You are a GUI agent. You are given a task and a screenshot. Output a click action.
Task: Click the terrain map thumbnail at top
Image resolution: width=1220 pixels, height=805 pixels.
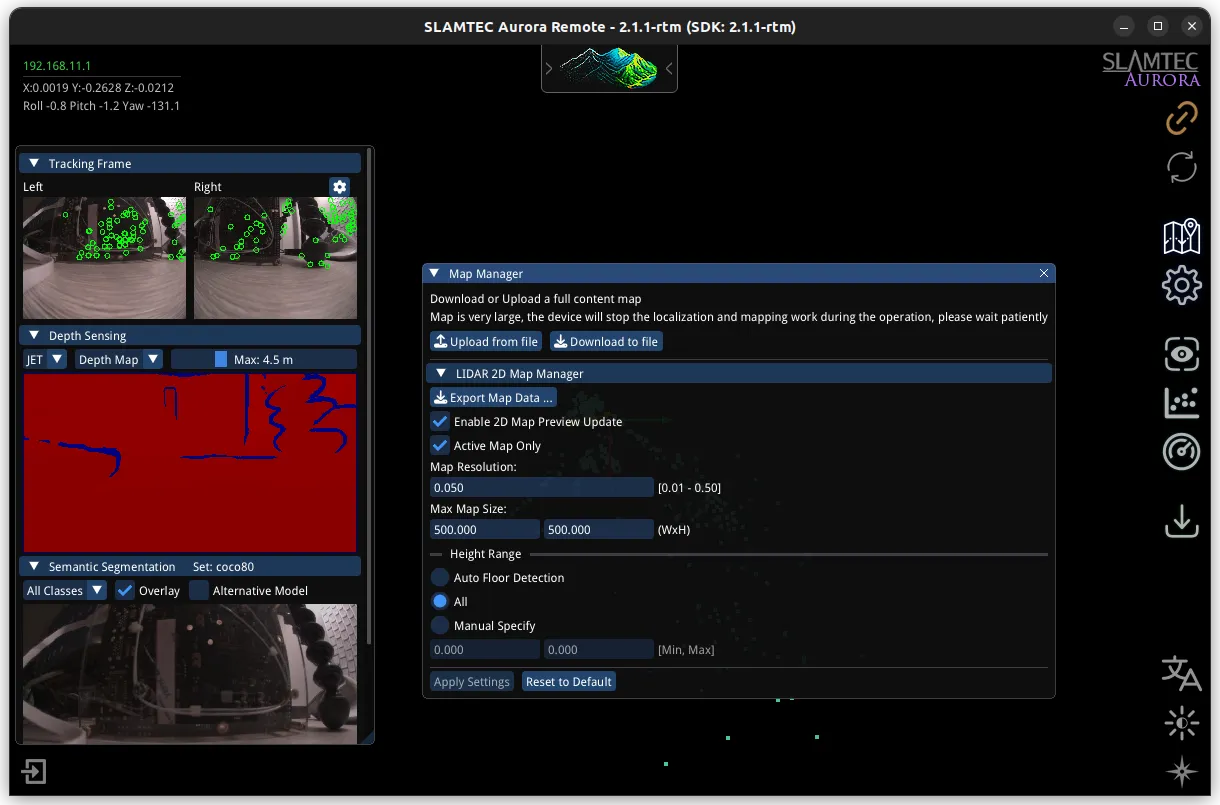click(x=609, y=67)
